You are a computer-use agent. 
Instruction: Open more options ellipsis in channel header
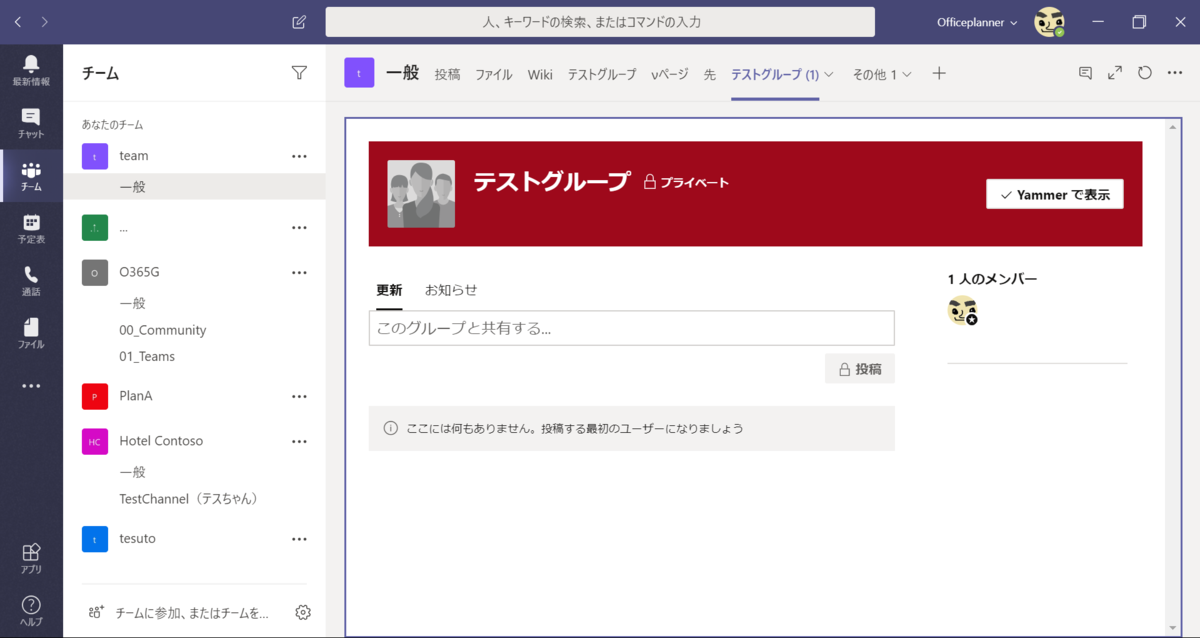(1175, 73)
